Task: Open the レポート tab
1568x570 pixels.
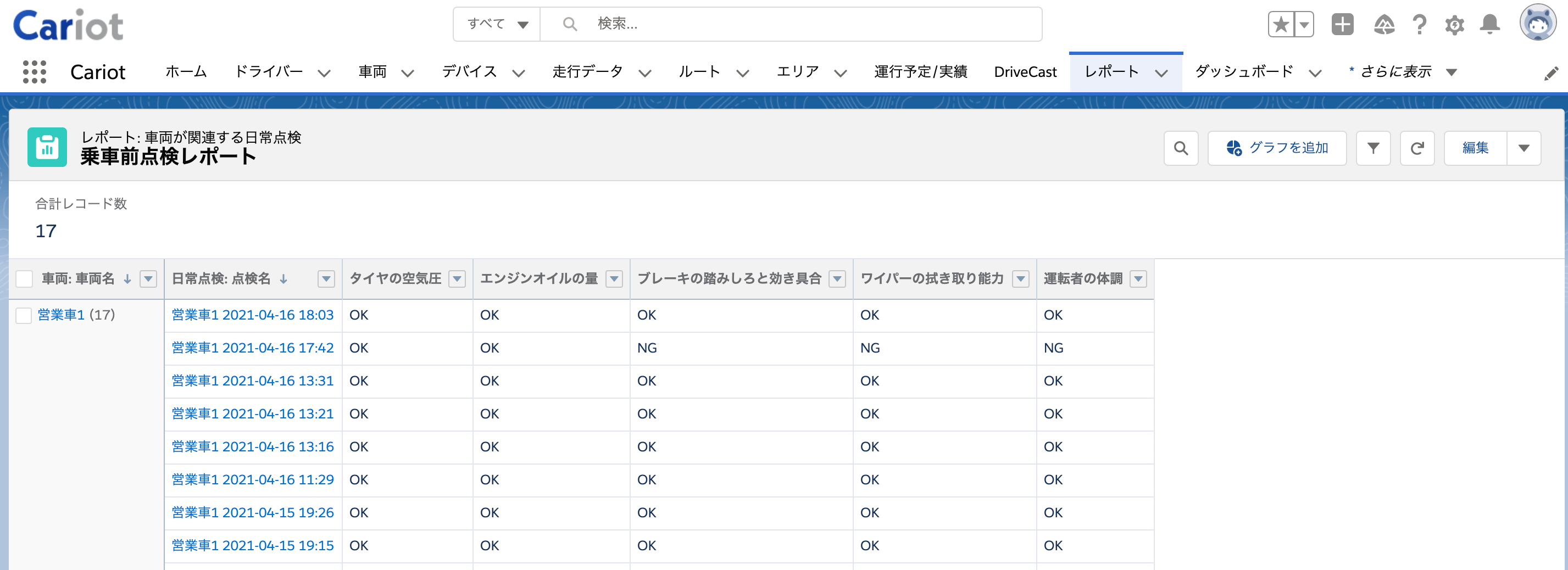Action: [x=1111, y=72]
